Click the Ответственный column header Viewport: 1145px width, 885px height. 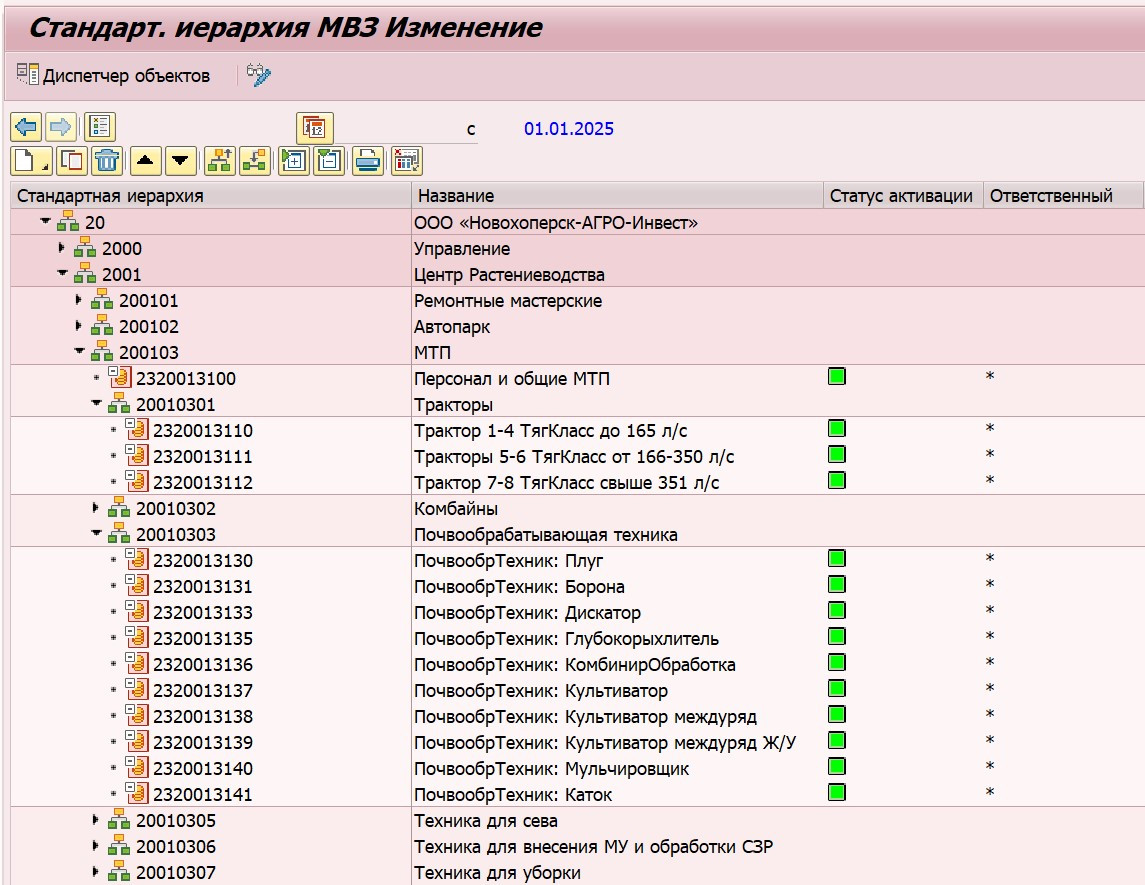click(1050, 196)
